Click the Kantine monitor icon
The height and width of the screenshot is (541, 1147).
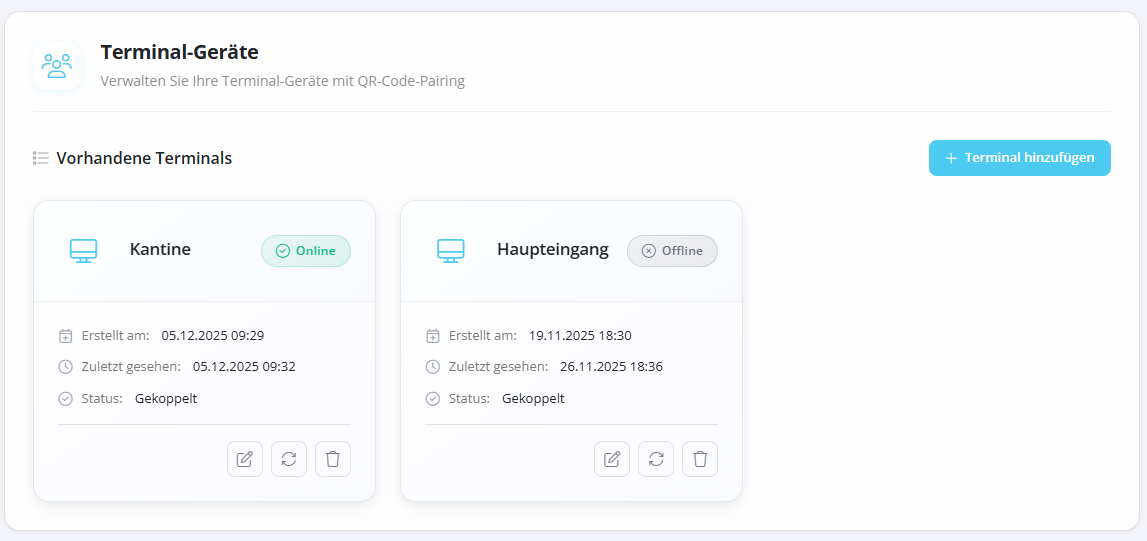pos(83,251)
